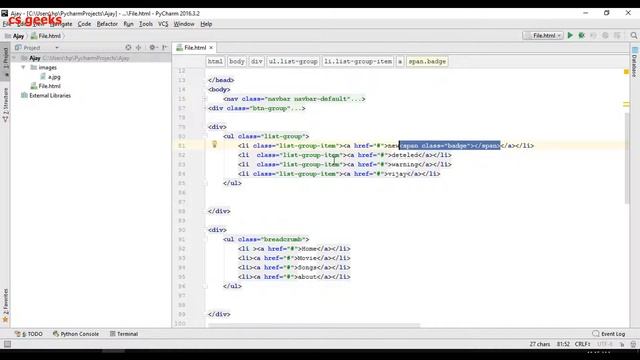This screenshot has width=640, height=360.
Task: Change the UTF-8 file encoding in status bar
Action: pyautogui.click(x=605, y=344)
